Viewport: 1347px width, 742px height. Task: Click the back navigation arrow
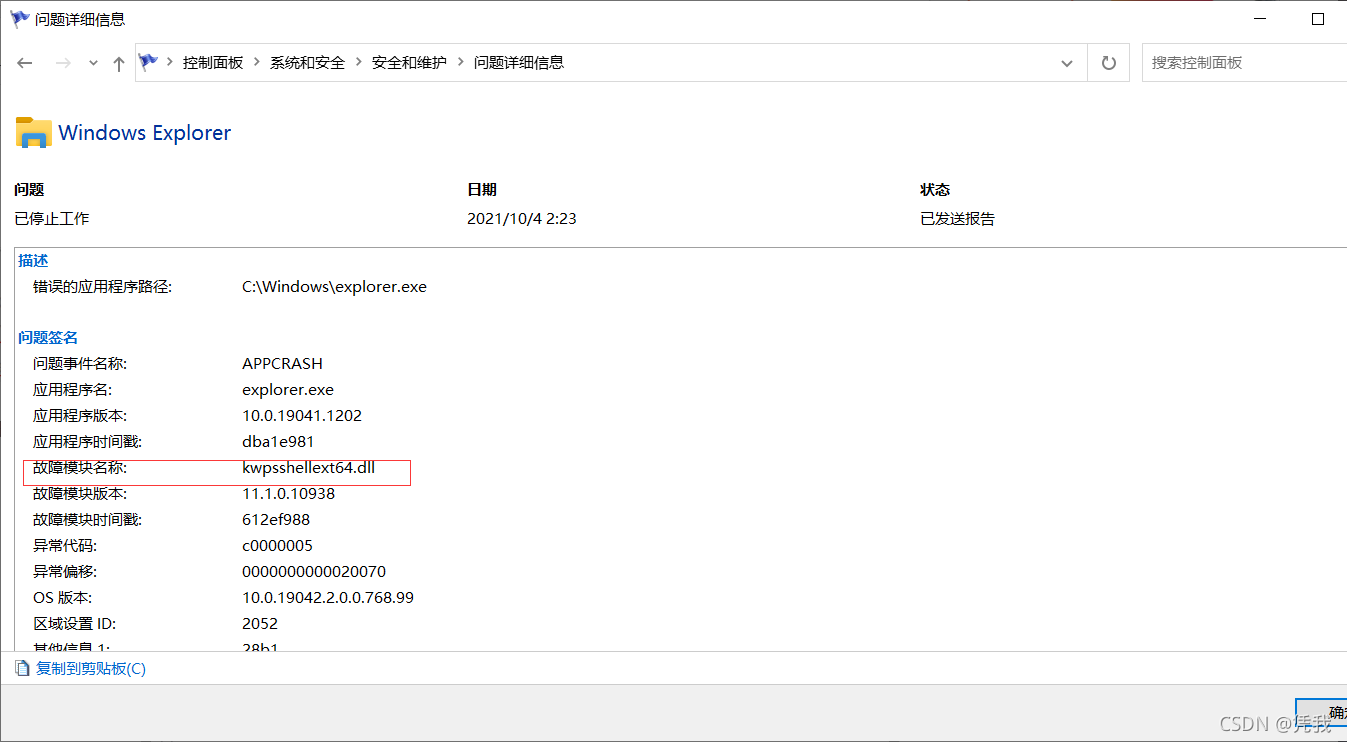(24, 62)
